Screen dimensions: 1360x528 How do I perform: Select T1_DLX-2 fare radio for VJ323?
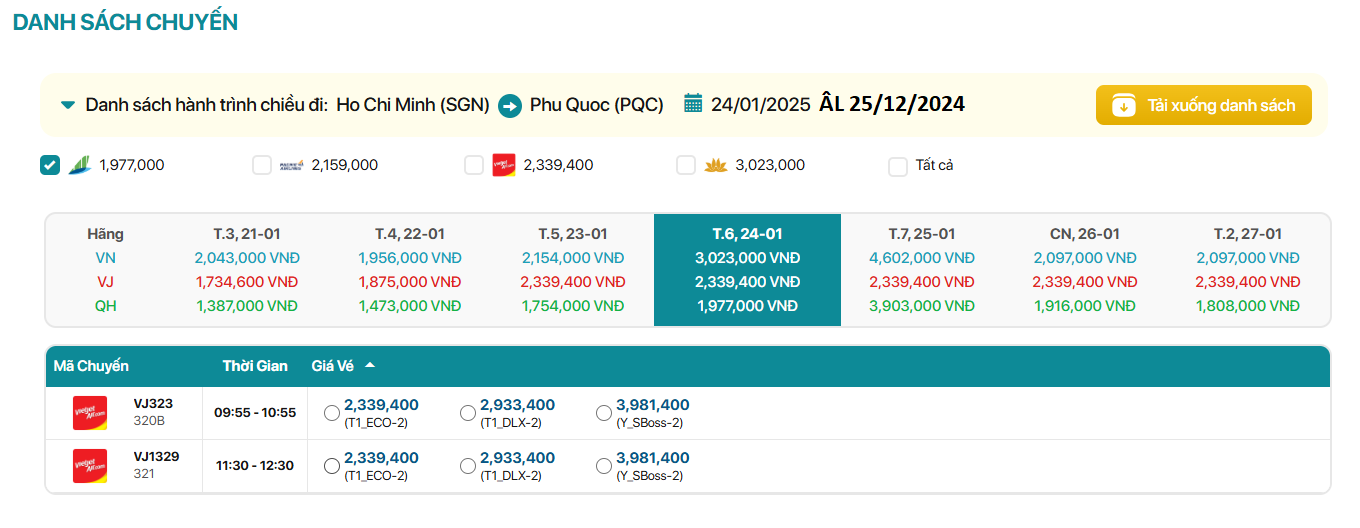coord(468,413)
